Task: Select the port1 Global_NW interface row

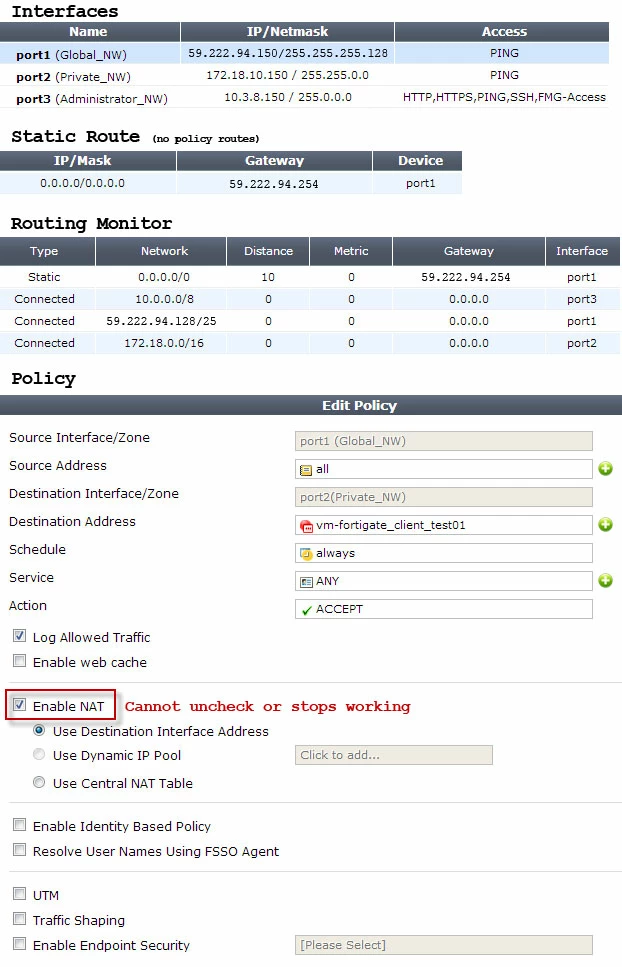Action: coord(305,54)
